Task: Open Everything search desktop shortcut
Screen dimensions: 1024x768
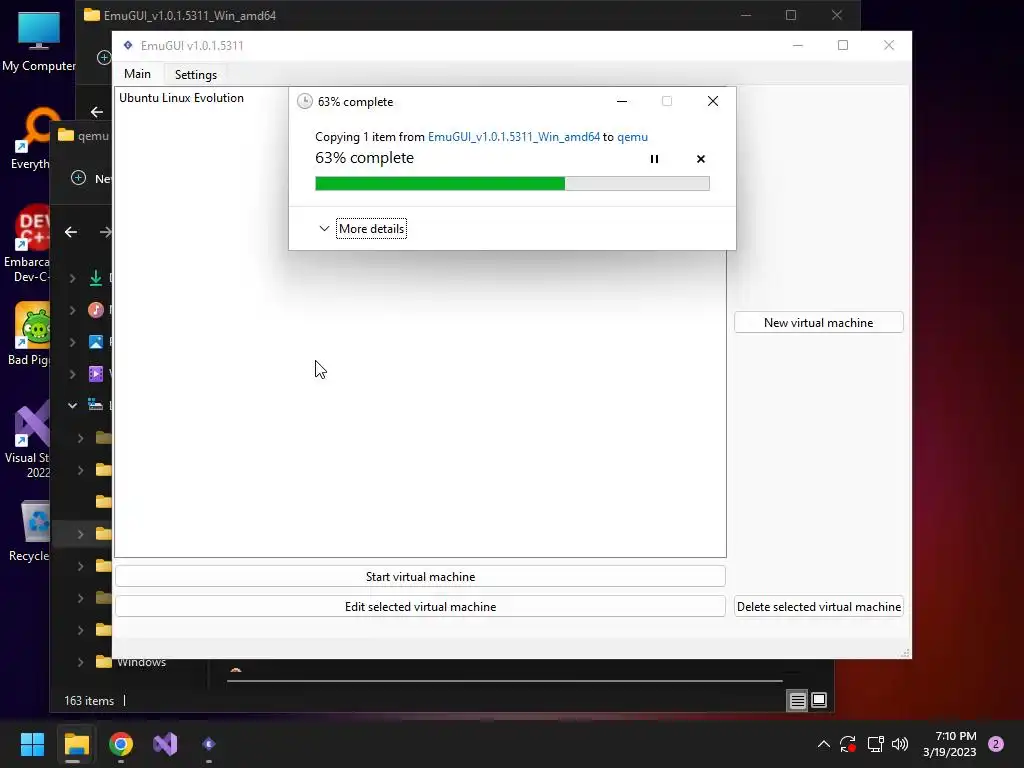Action: (x=30, y=138)
